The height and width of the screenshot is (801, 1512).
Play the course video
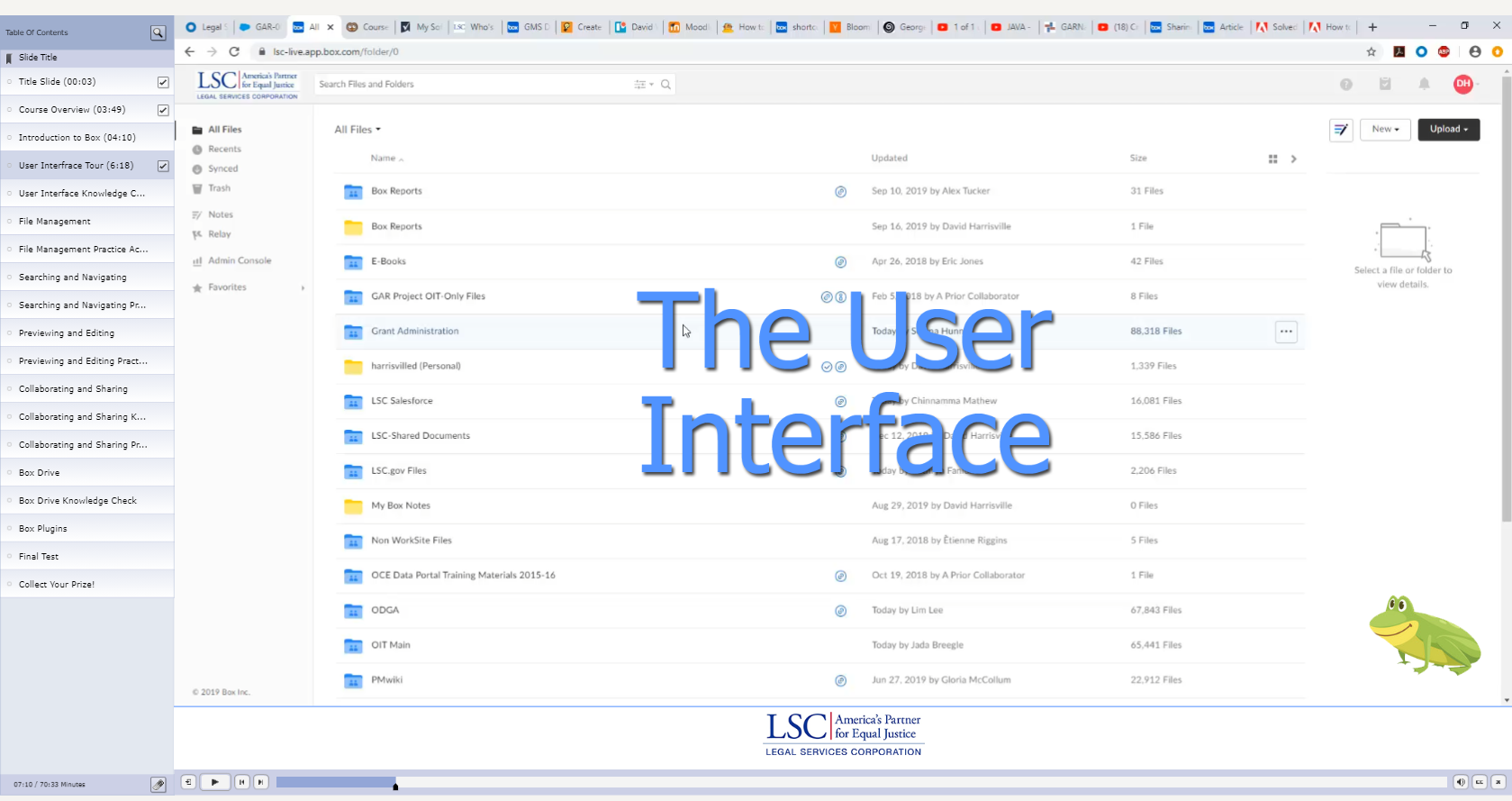point(214,782)
